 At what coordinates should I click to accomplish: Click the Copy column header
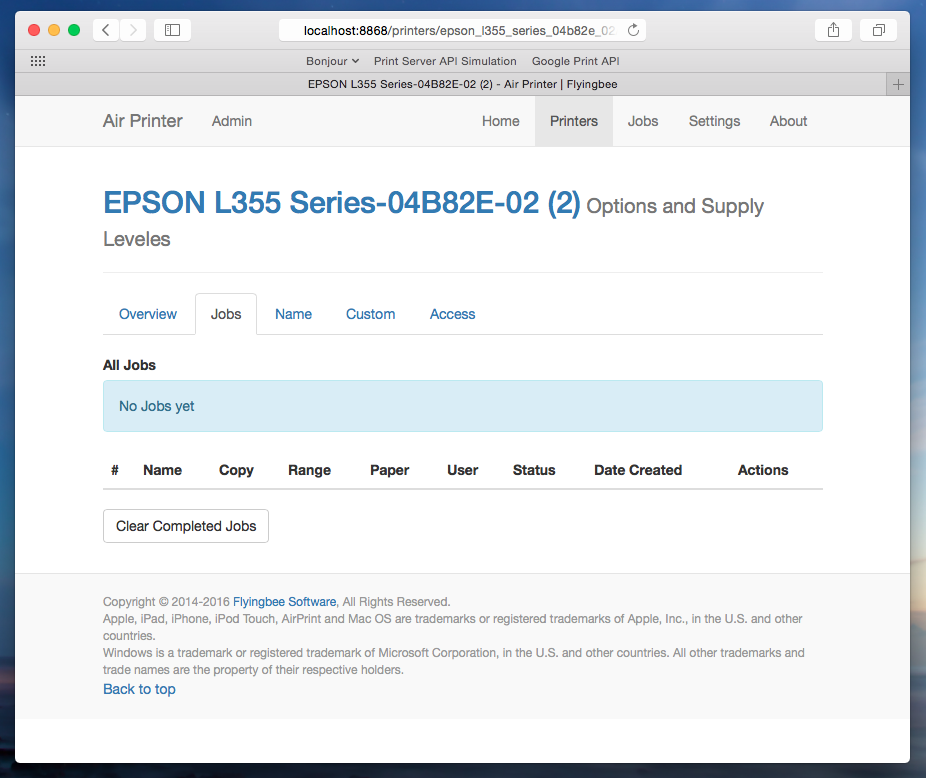(236, 470)
